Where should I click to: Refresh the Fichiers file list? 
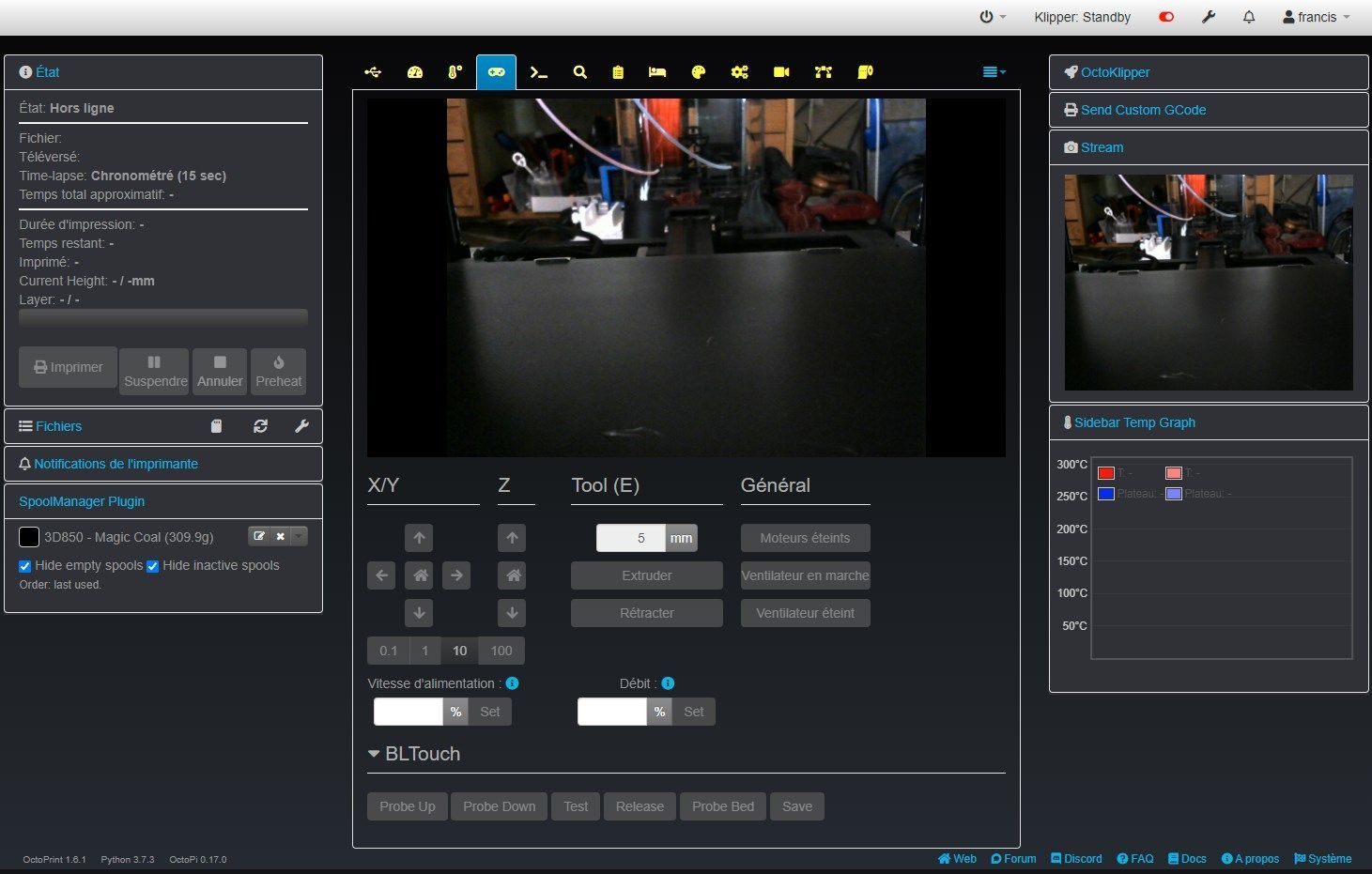click(x=260, y=426)
